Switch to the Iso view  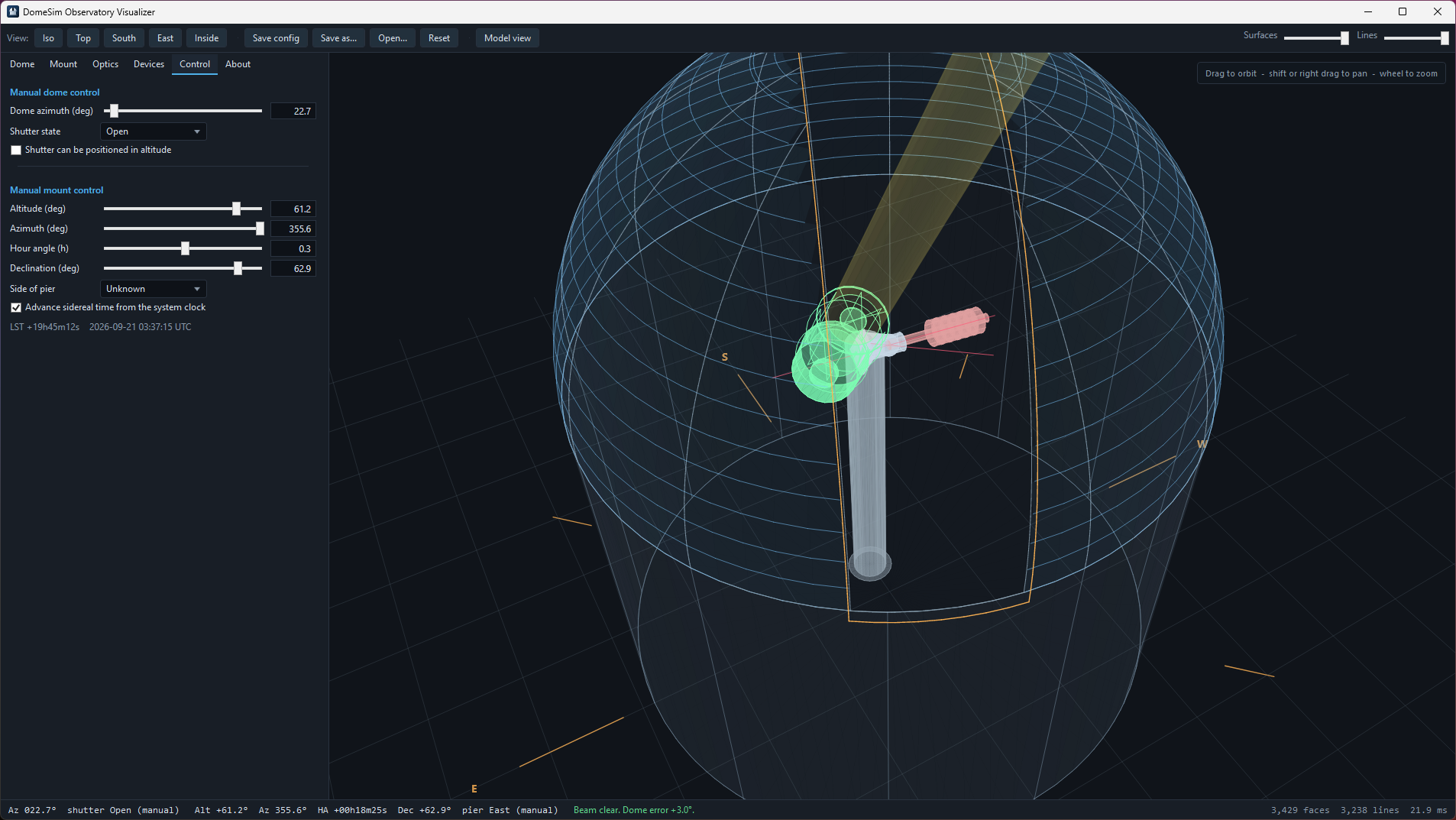point(48,38)
